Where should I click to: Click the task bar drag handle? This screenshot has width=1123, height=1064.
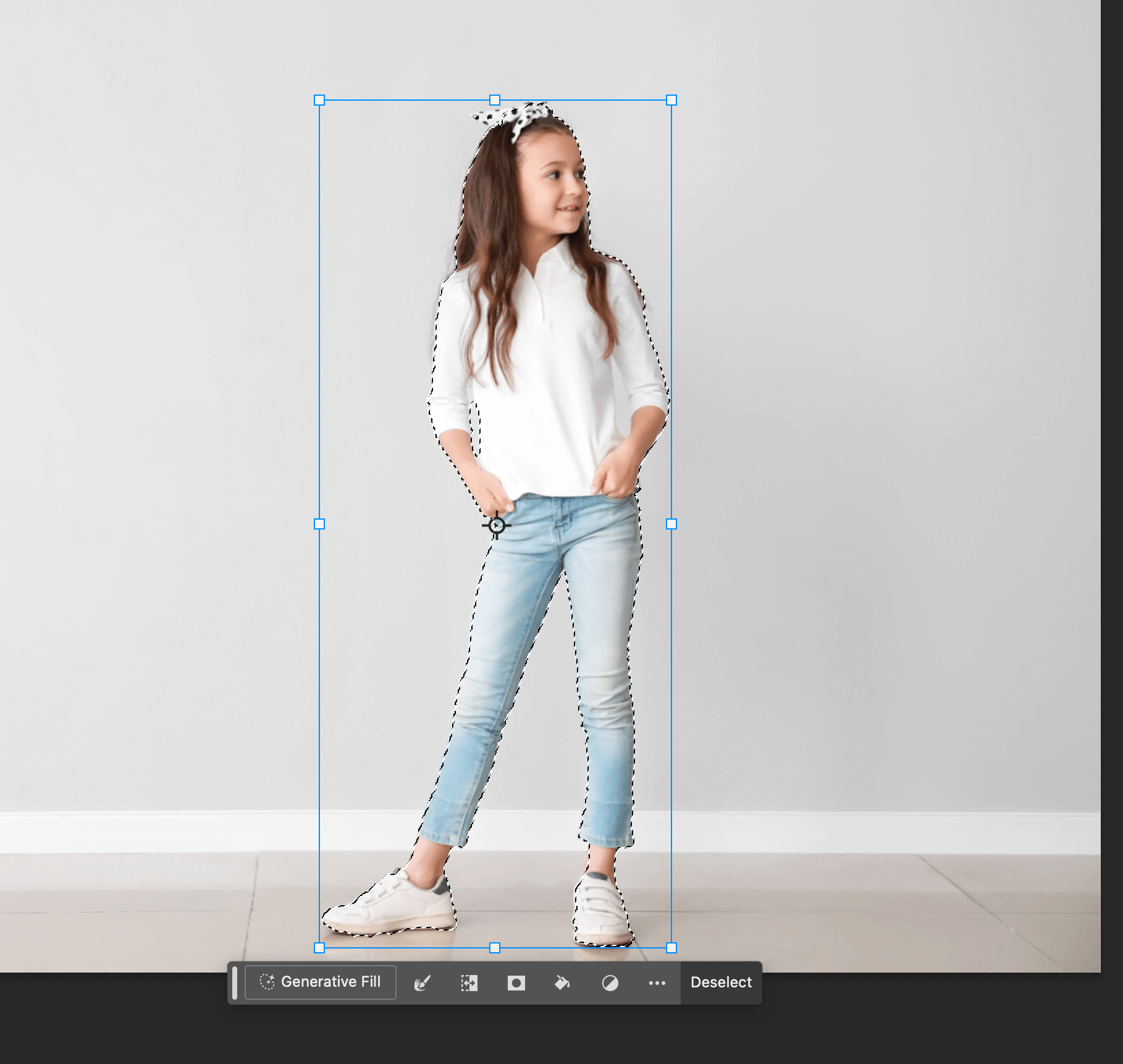(x=235, y=982)
